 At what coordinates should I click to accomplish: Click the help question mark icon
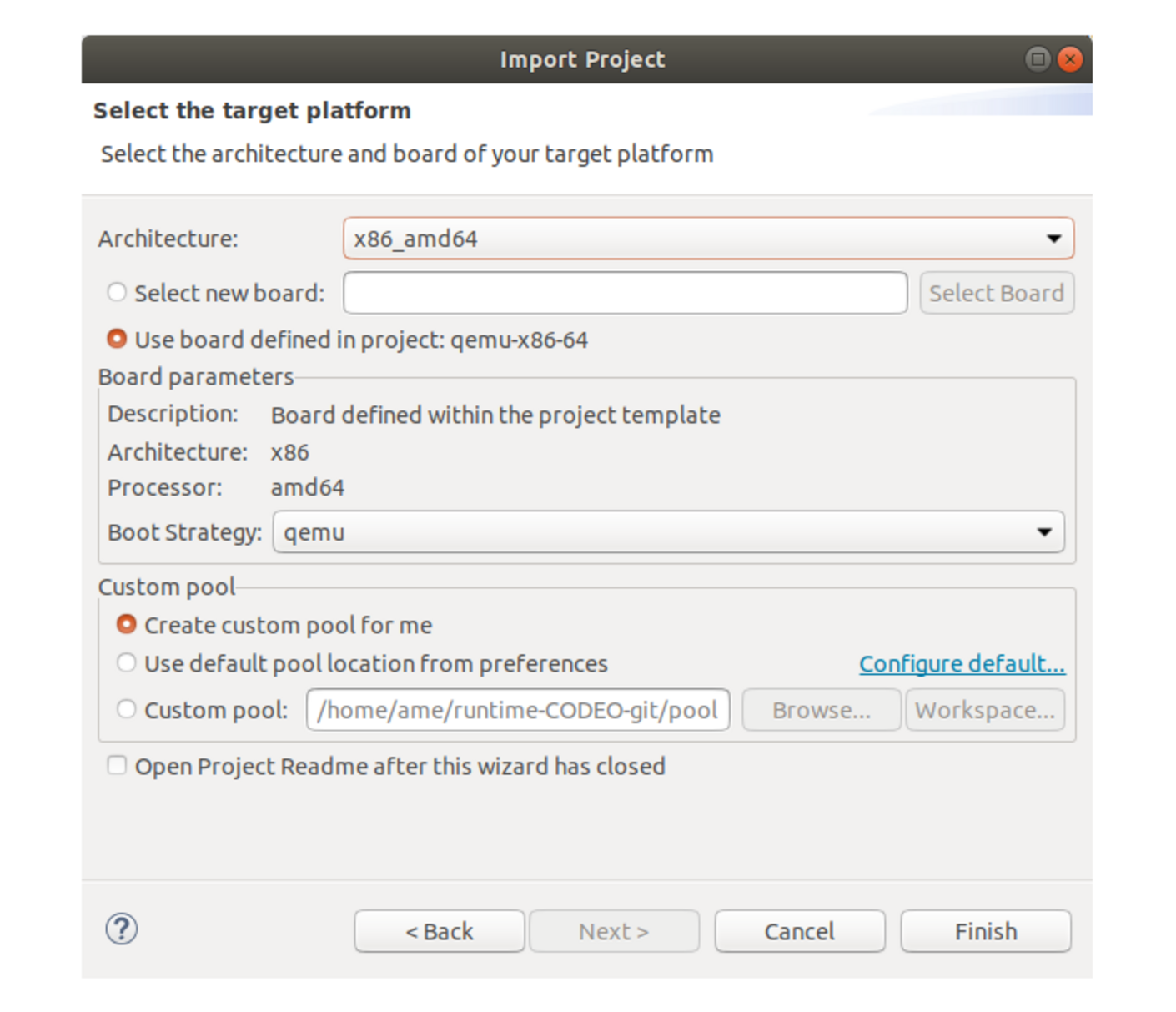(121, 929)
